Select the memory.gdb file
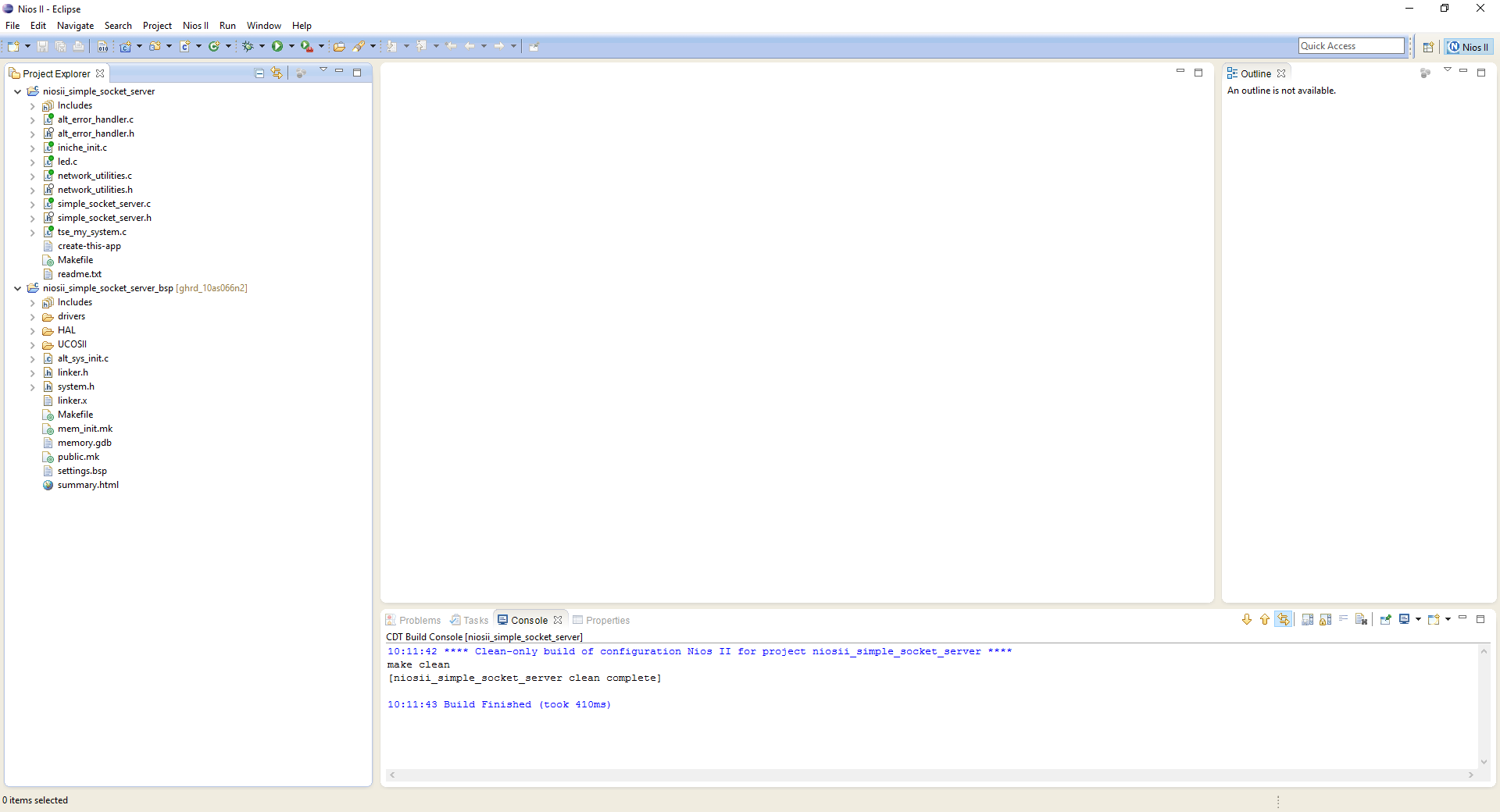Viewport: 1500px width, 812px height. click(x=84, y=443)
